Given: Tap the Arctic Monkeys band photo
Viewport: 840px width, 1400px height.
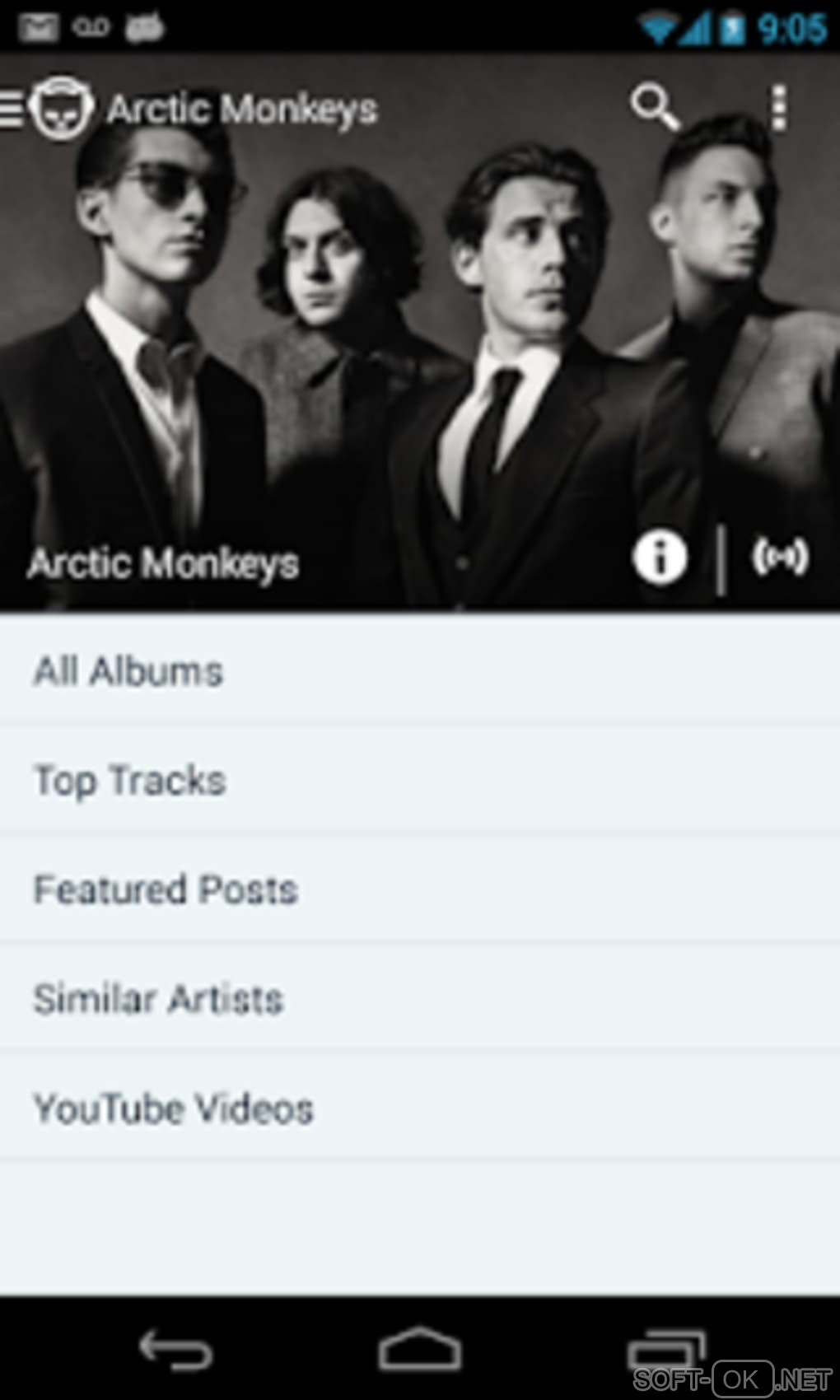Looking at the screenshot, I should (x=420, y=329).
